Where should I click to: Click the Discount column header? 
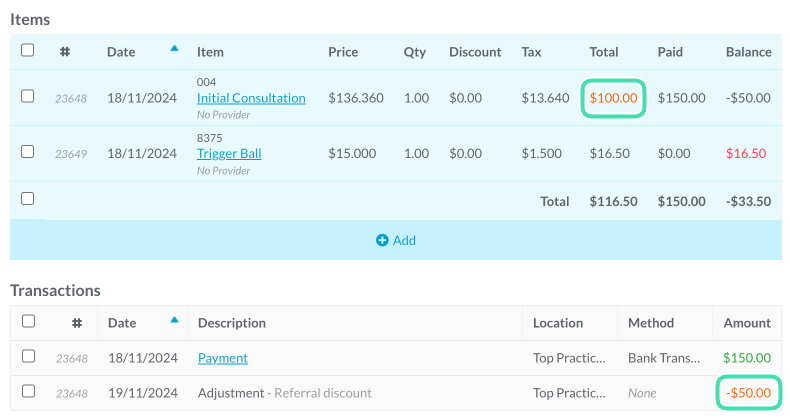click(475, 52)
